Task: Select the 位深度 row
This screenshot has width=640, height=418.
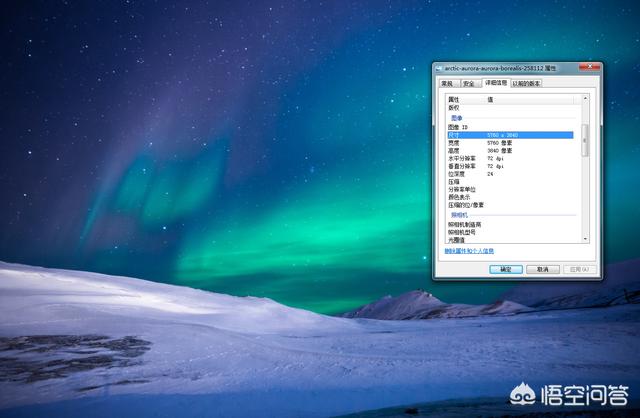Action: tap(510, 174)
